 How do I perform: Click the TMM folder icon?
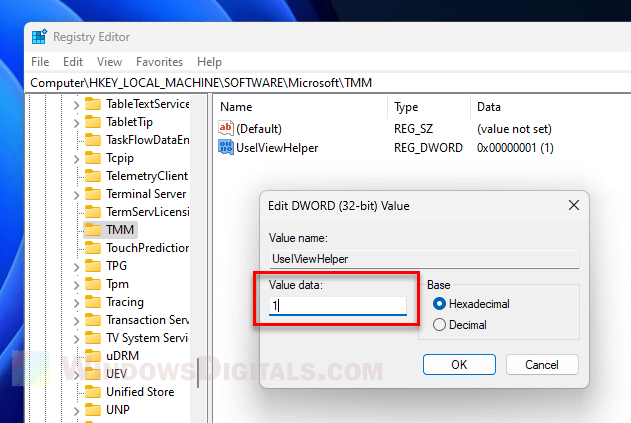pos(93,230)
